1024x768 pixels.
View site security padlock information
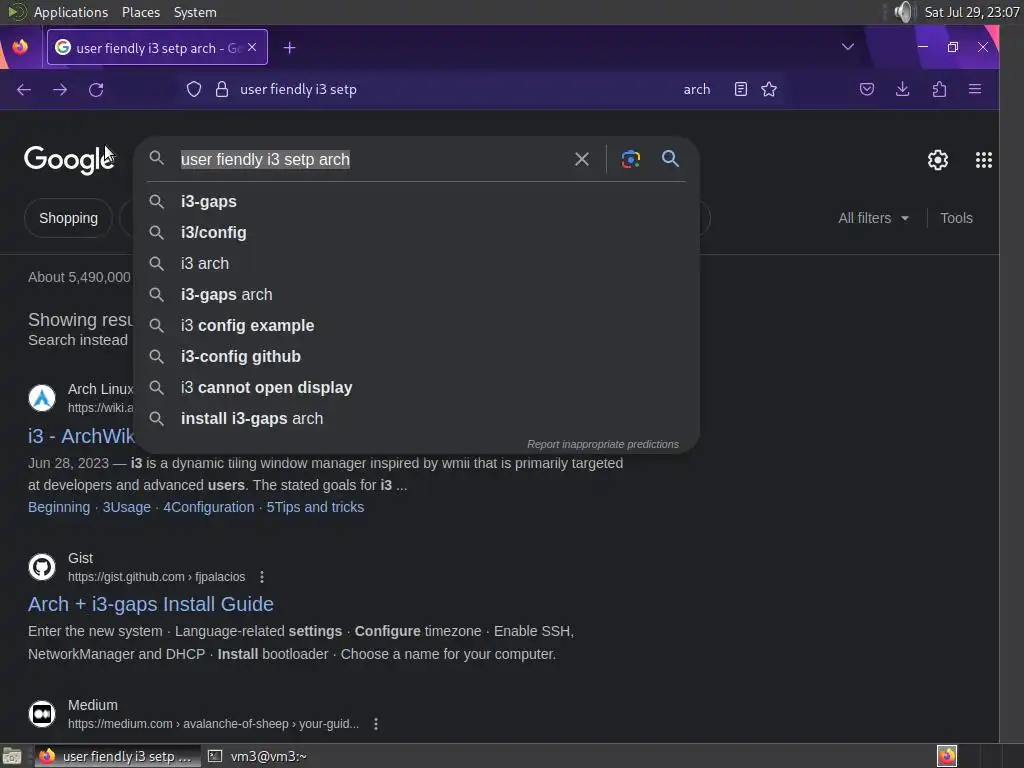[222, 89]
